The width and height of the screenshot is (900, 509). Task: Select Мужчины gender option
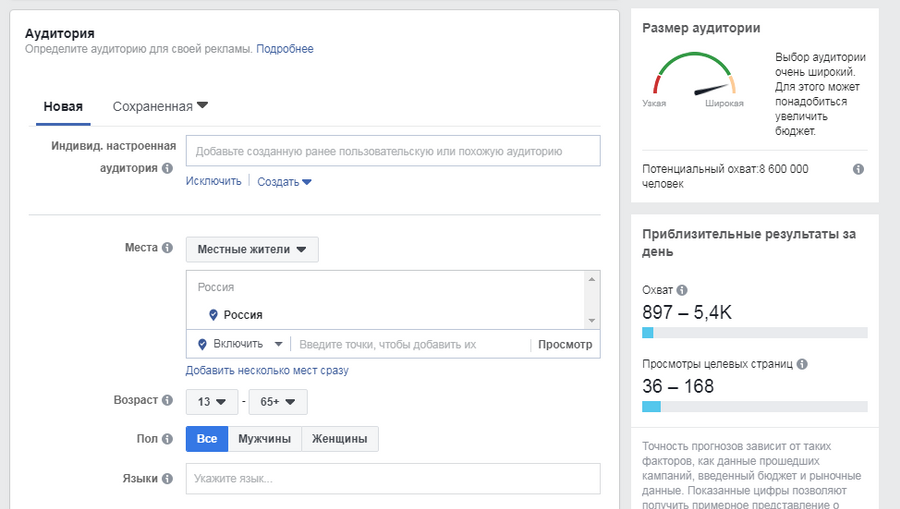click(265, 439)
